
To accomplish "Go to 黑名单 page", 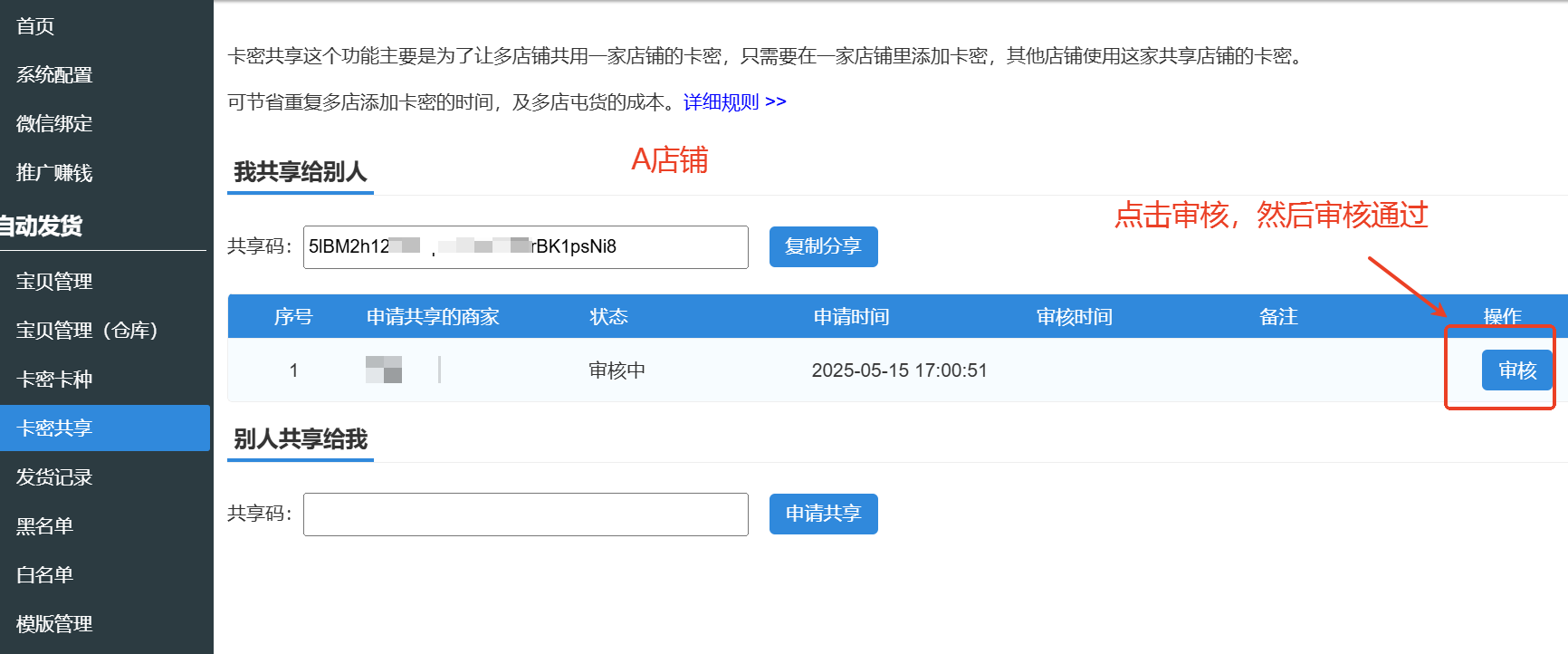I will pyautogui.click(x=44, y=526).
